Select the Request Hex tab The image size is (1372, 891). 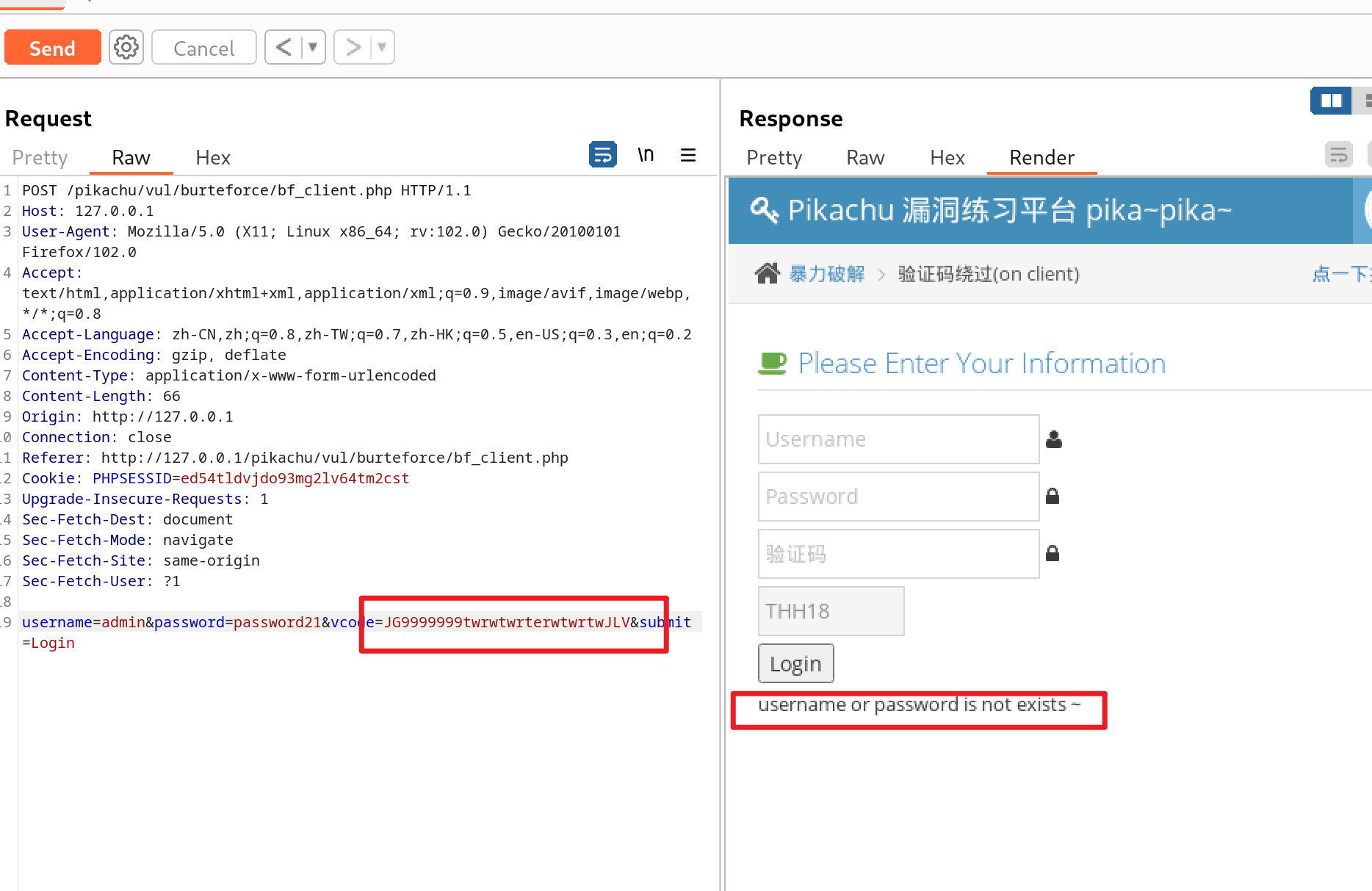[213, 157]
